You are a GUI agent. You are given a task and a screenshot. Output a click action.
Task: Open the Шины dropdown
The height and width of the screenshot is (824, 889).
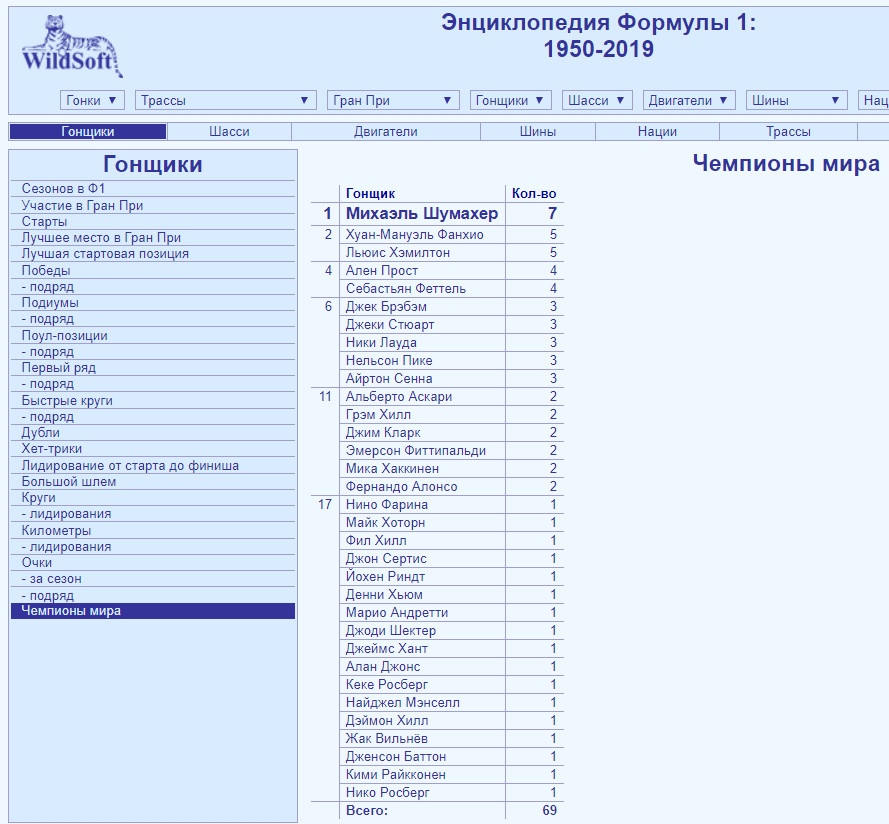796,100
